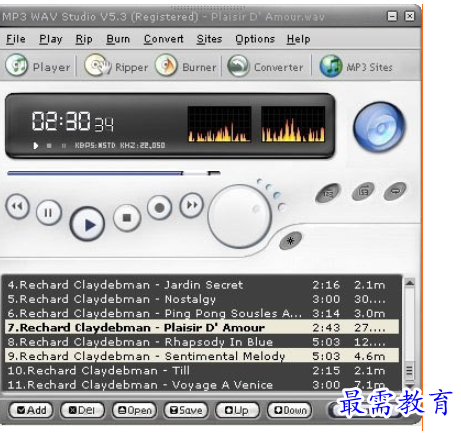461x434 pixels.
Task: Toggle the shuffle oval button
Action: 363,192
